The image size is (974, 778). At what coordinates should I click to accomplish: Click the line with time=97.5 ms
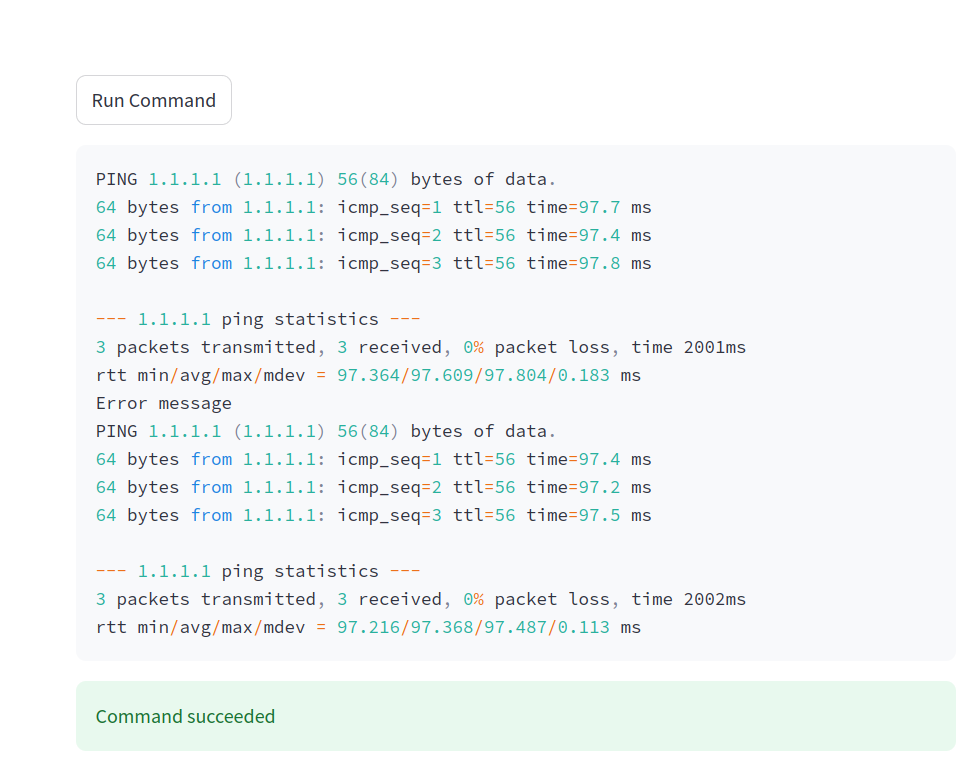373,516
